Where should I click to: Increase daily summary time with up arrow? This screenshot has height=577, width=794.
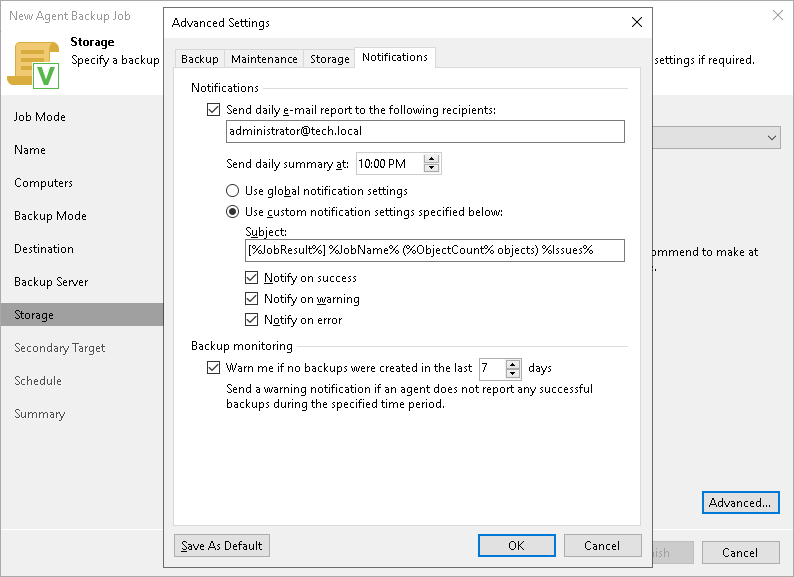pyautogui.click(x=431, y=159)
